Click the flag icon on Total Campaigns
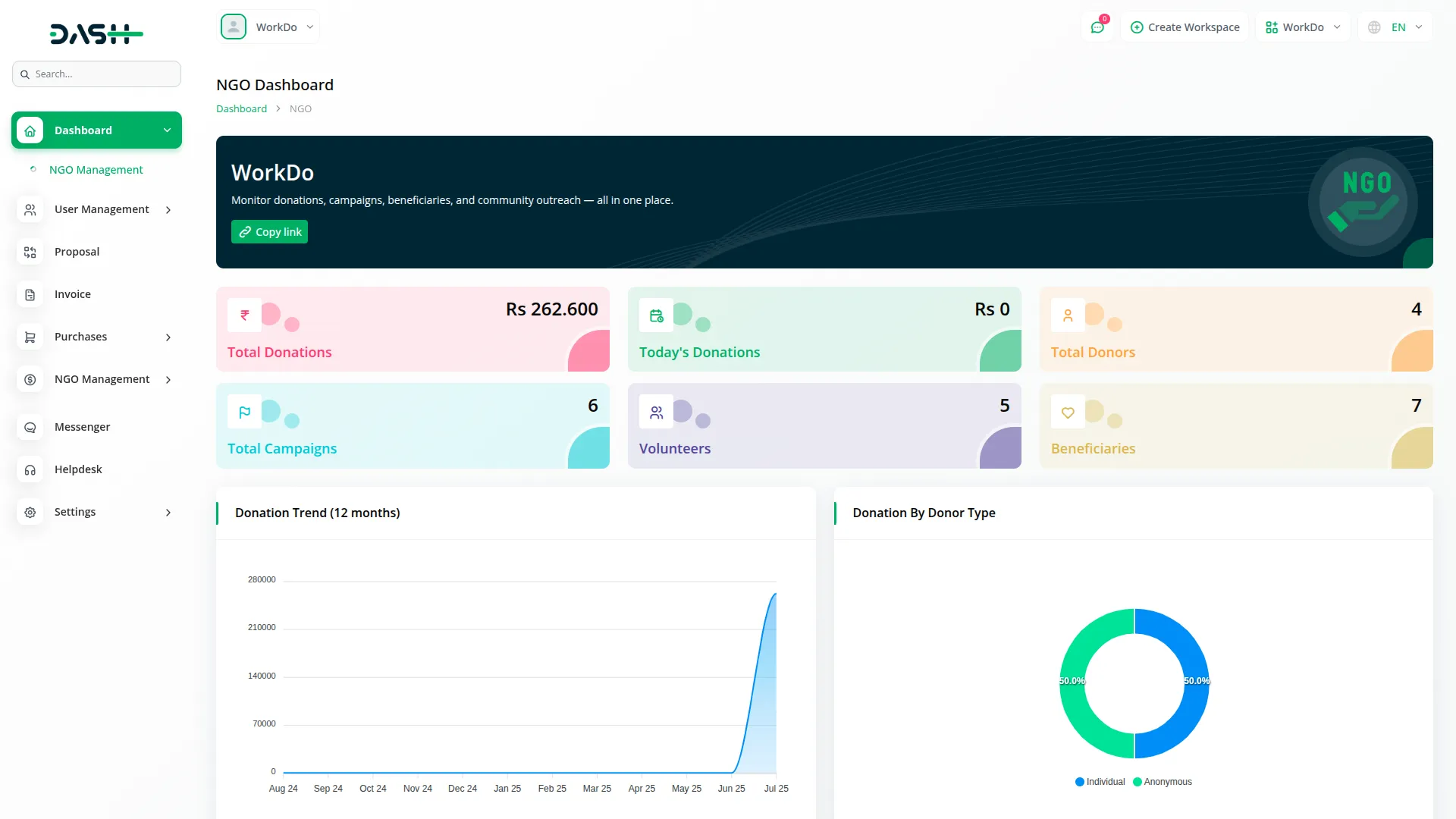The height and width of the screenshot is (819, 1456). click(x=244, y=413)
